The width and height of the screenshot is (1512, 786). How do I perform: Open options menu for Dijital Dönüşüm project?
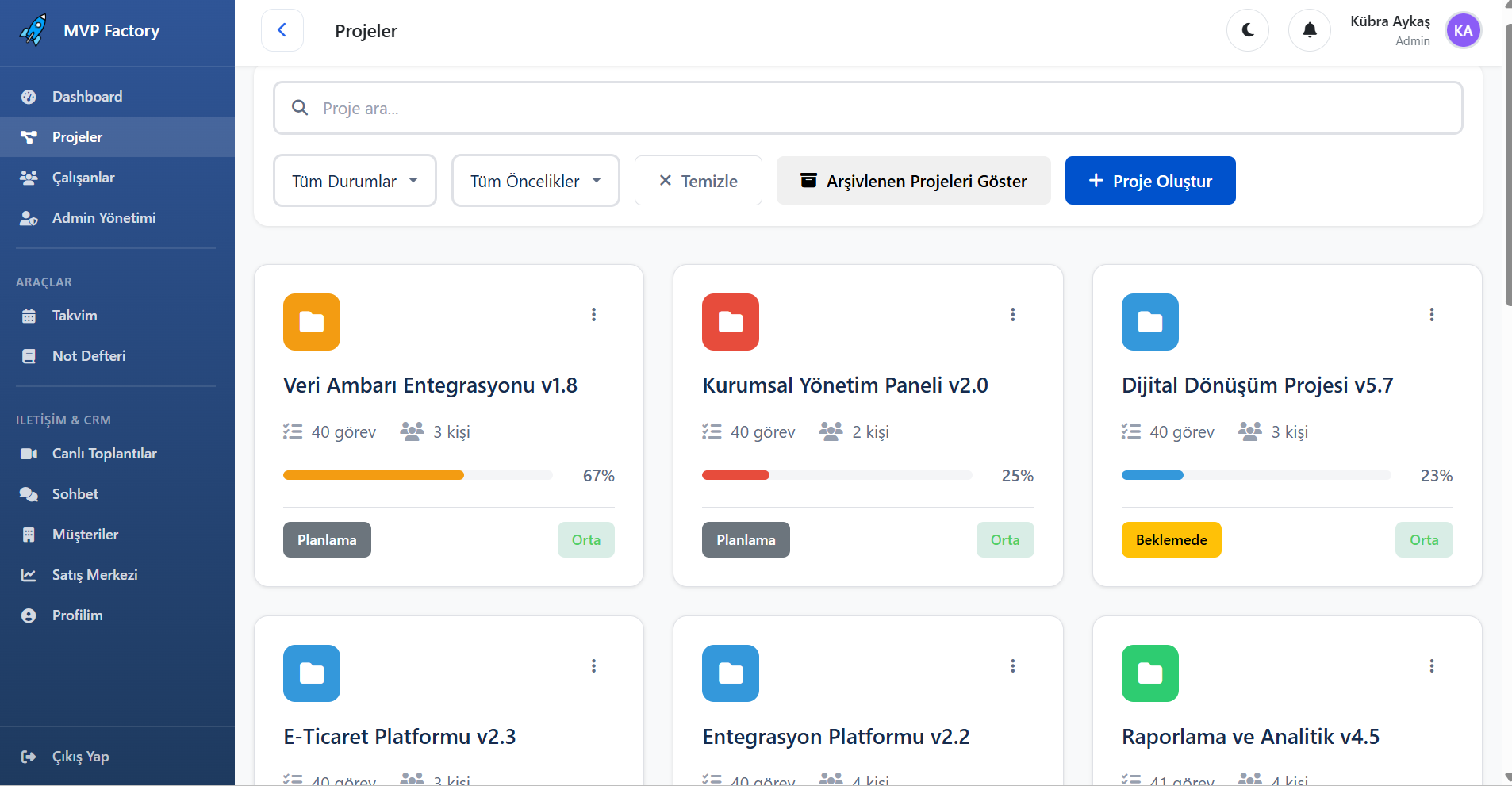pyautogui.click(x=1432, y=314)
